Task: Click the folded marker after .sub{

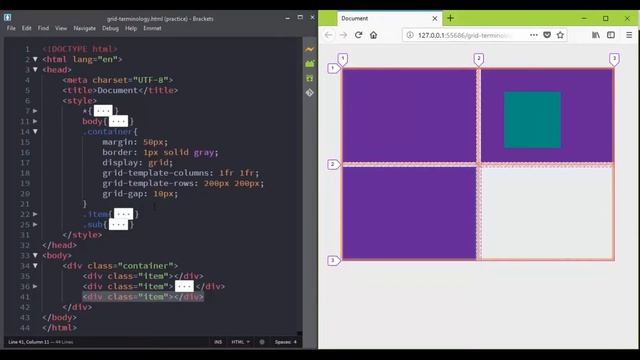Action: coord(118,224)
